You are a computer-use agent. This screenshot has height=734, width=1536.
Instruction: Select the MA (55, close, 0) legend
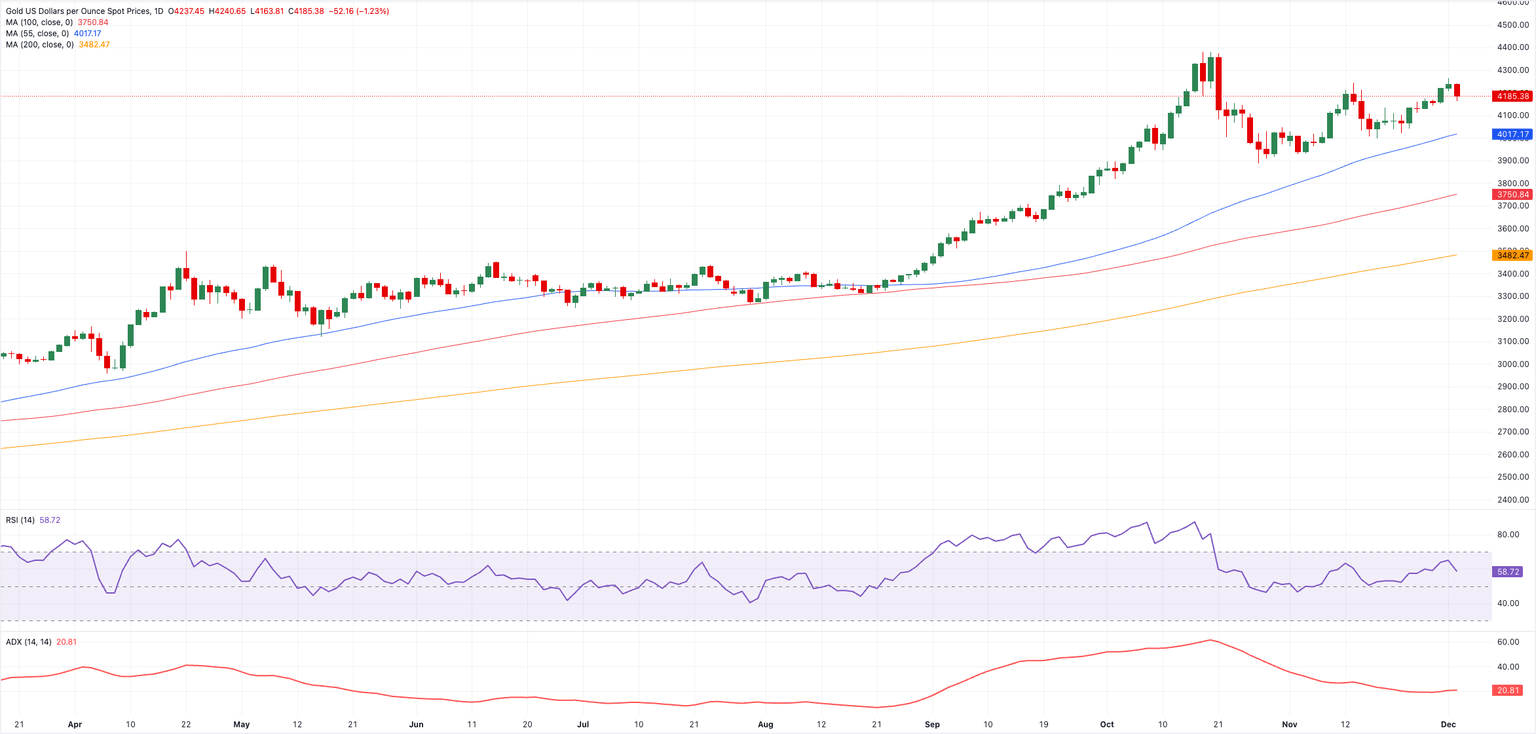[x=37, y=33]
